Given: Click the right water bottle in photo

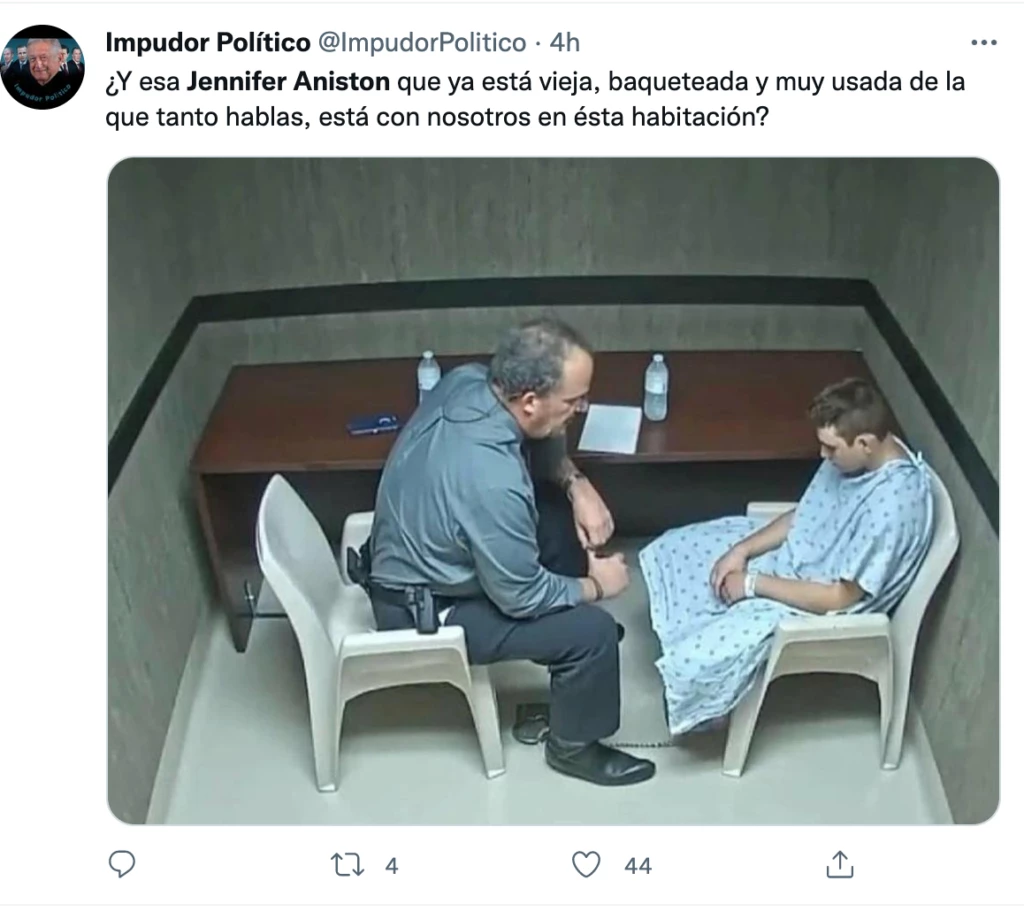Looking at the screenshot, I should (x=656, y=386).
